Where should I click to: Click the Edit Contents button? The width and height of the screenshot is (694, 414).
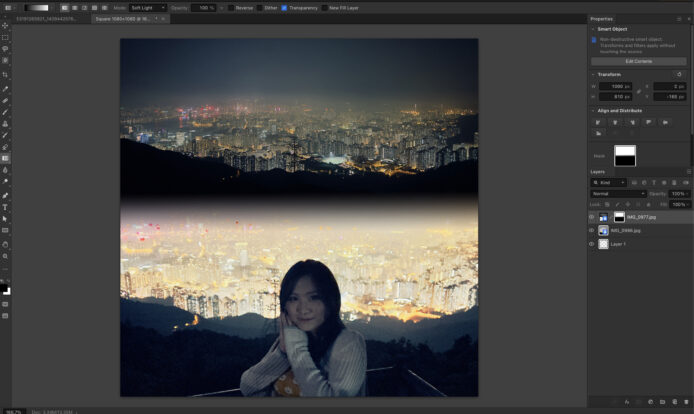[639, 61]
